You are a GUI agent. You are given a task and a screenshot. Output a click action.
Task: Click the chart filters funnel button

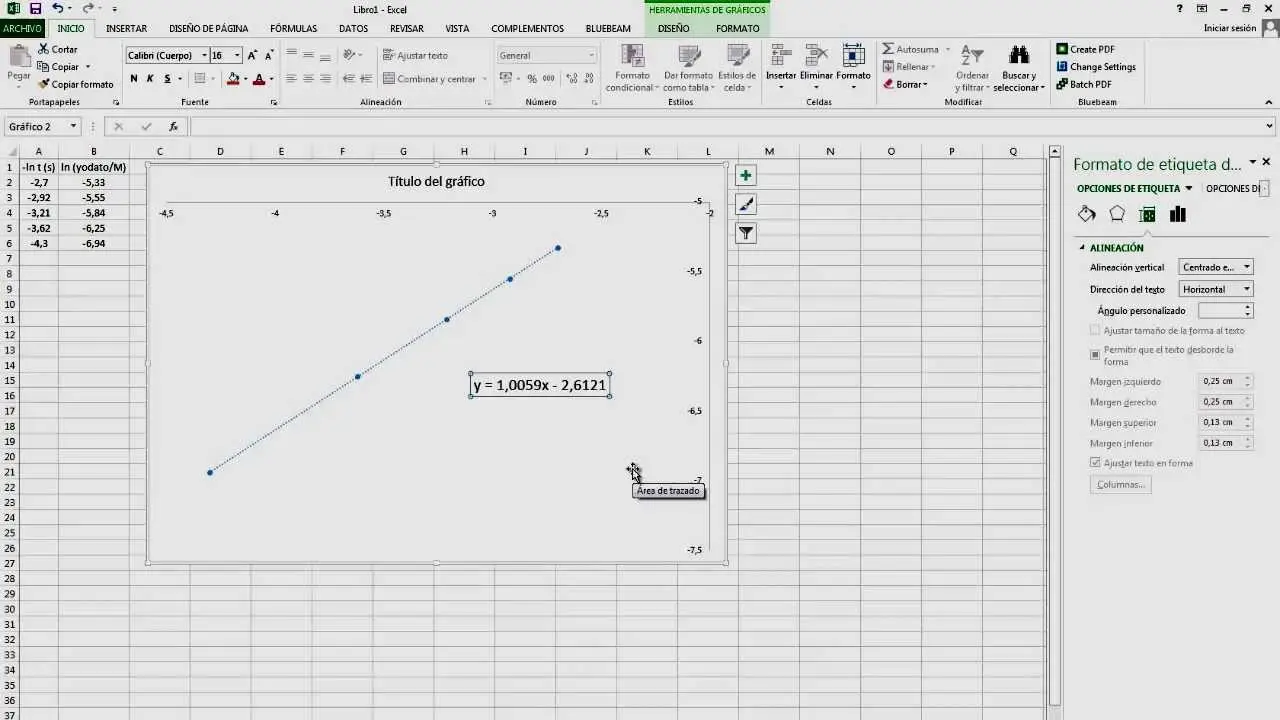(745, 233)
